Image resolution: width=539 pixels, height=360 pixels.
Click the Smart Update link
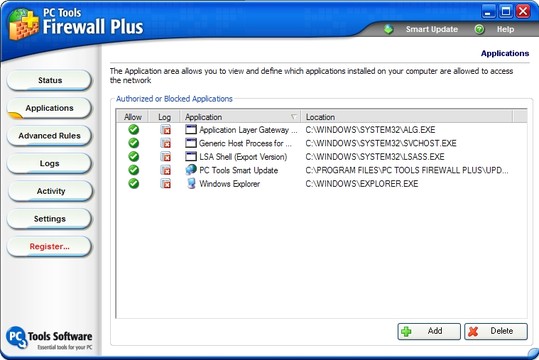click(432, 30)
